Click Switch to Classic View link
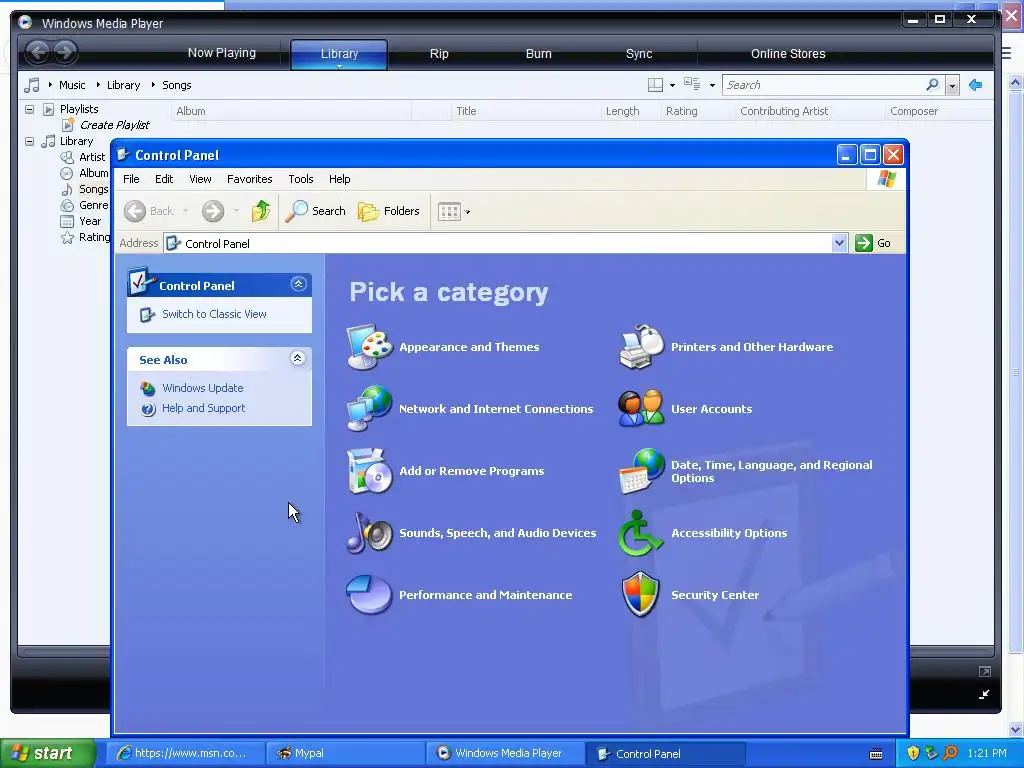Image resolution: width=1024 pixels, height=768 pixels. [x=214, y=314]
